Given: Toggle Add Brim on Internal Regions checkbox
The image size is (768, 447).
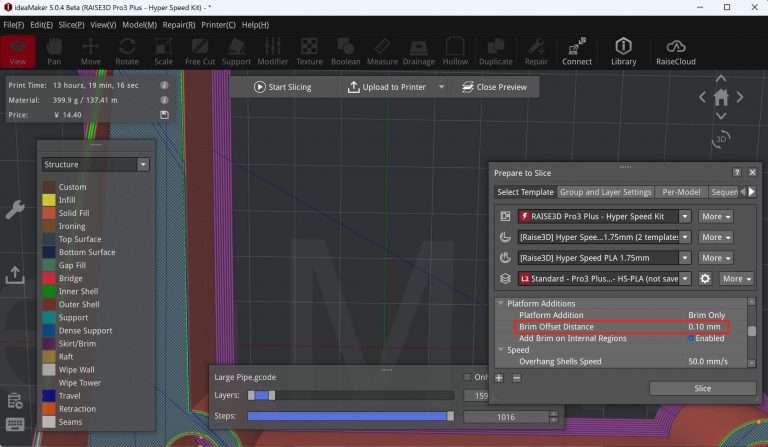Looking at the screenshot, I should click(691, 338).
